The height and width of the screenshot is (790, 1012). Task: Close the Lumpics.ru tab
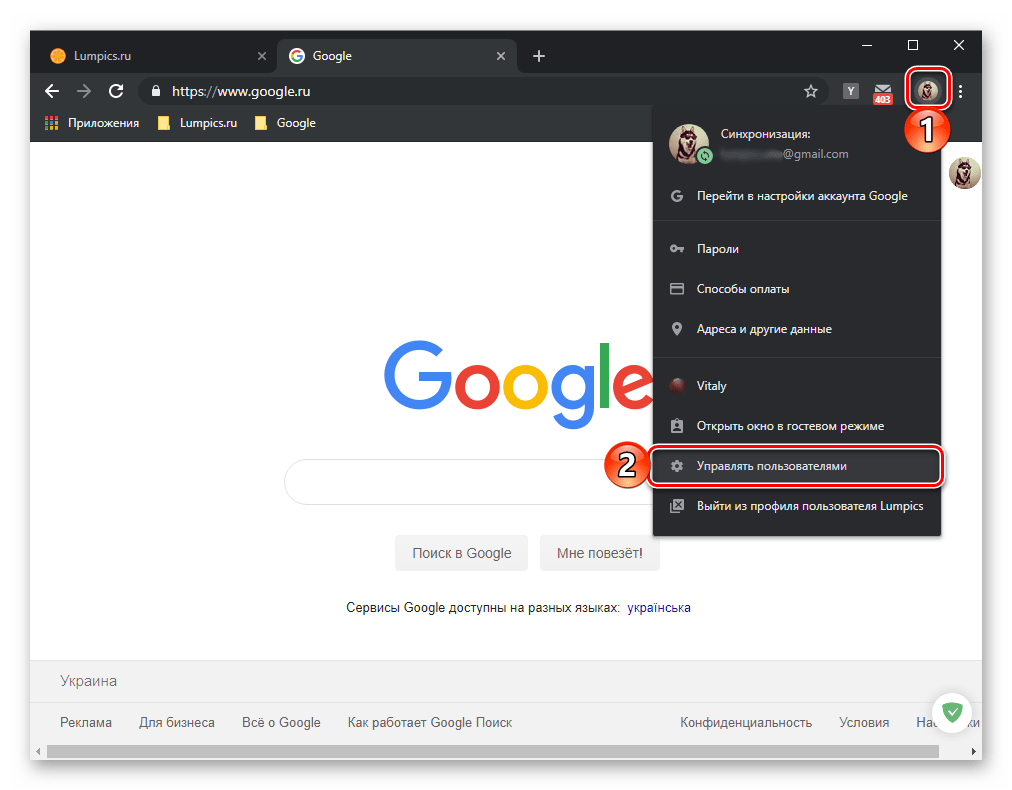click(261, 56)
